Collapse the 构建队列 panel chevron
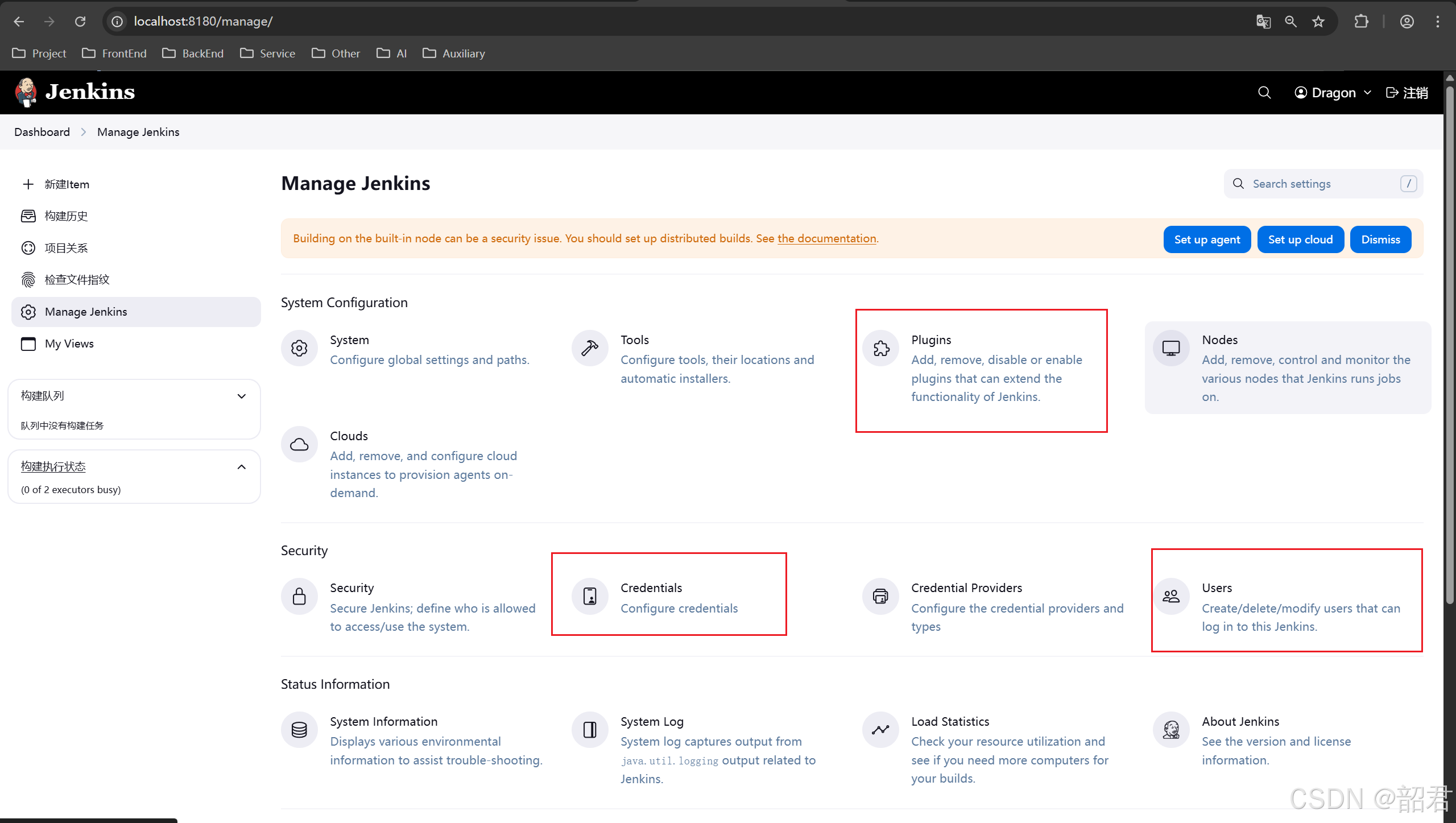This screenshot has width=1456, height=823. click(x=242, y=396)
